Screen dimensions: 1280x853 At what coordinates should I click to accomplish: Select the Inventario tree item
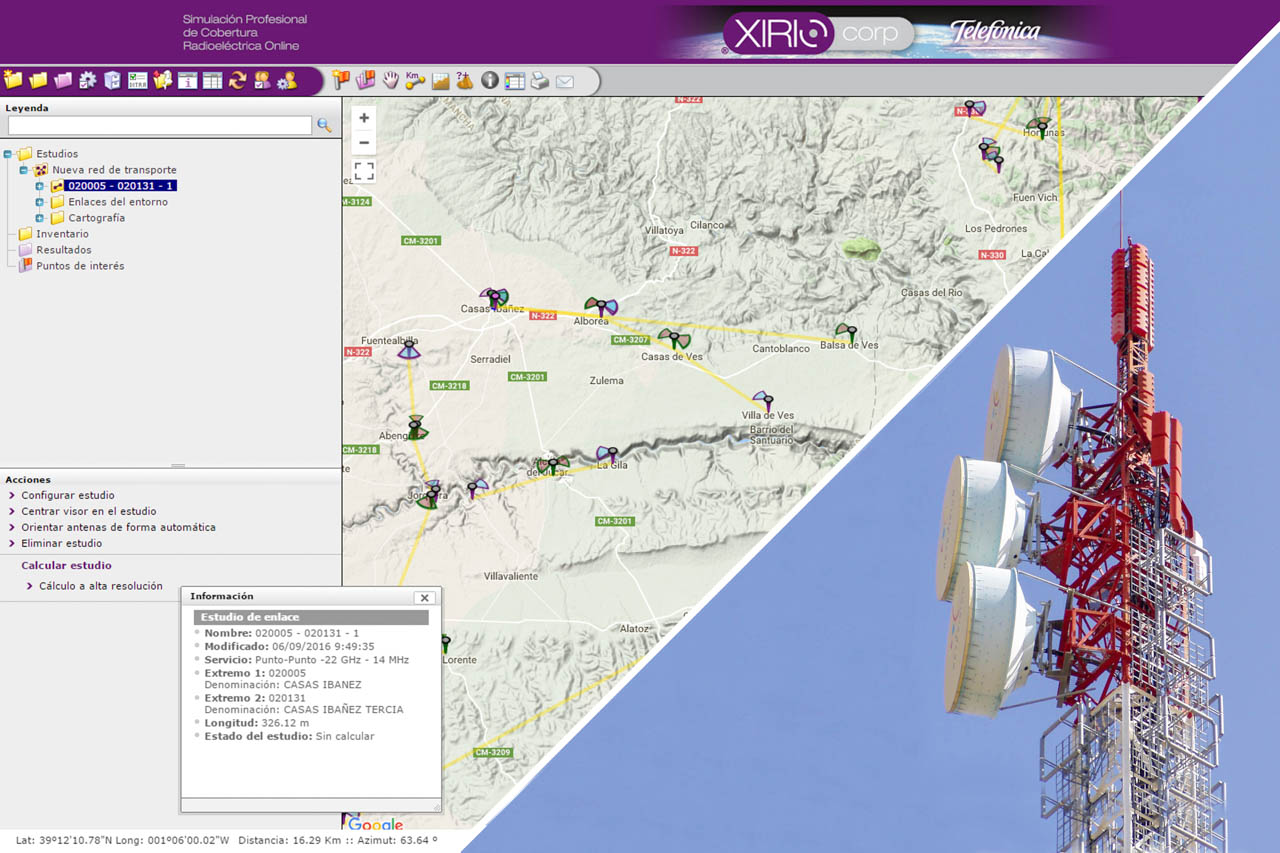pos(62,234)
